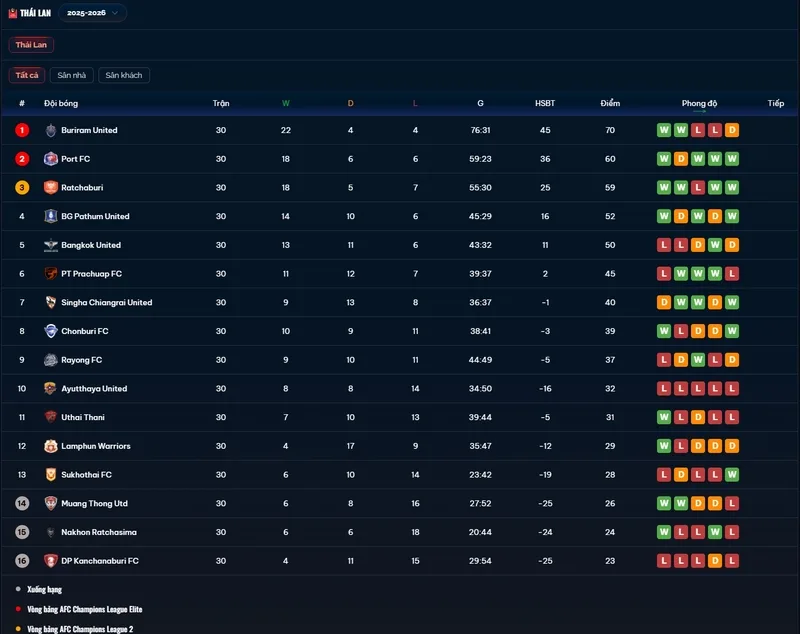Viewport: 800px width, 634px height.
Task: Click the DP Kanchanaburi FC logo
Action: (51, 561)
